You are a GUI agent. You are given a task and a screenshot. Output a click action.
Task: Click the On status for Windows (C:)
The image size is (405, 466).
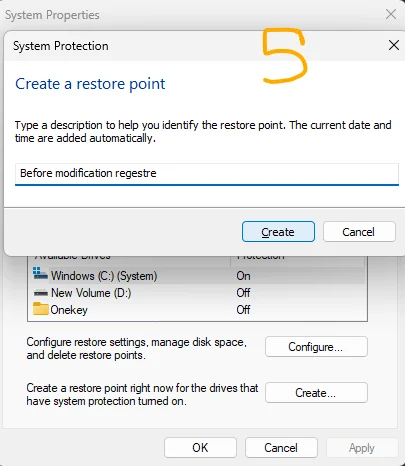pyautogui.click(x=243, y=276)
